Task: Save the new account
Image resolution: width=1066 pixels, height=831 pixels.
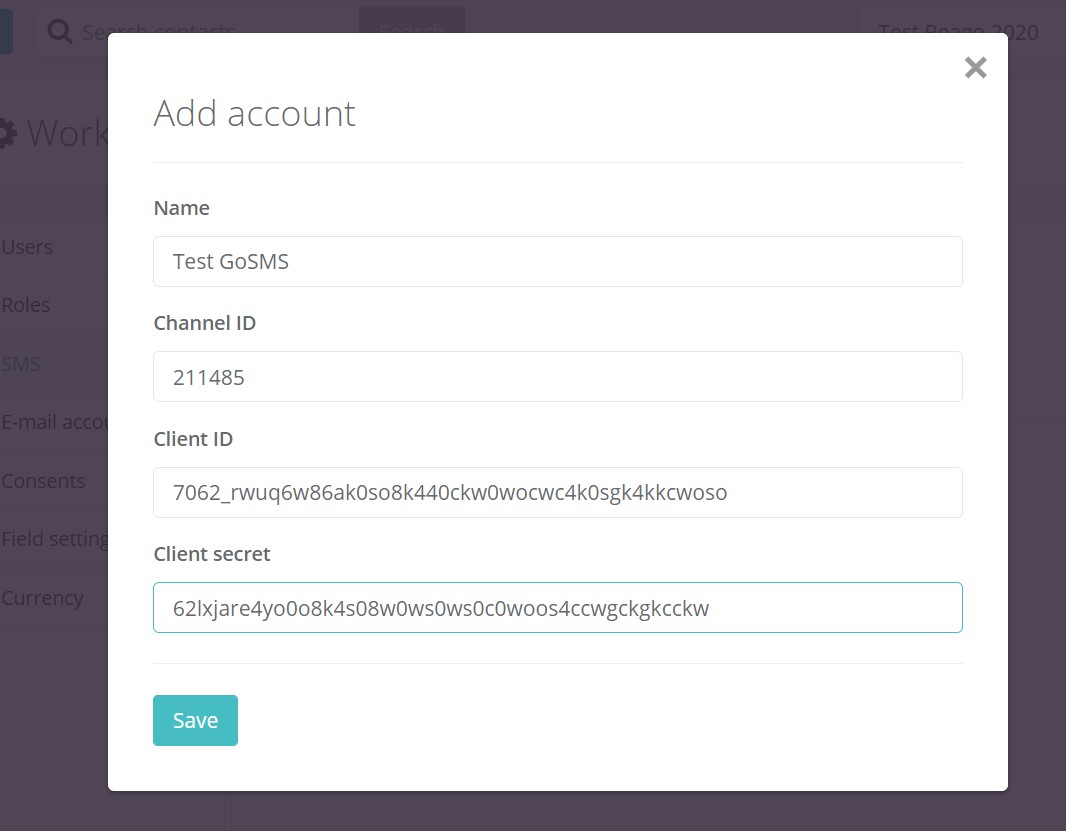Action: pyautogui.click(x=195, y=720)
